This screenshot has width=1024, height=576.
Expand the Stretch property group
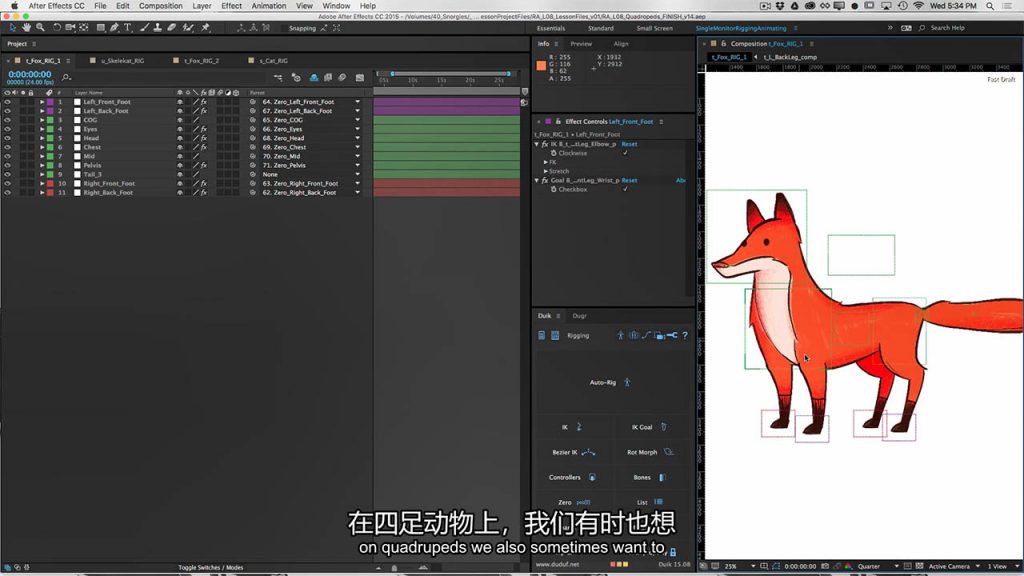point(546,171)
